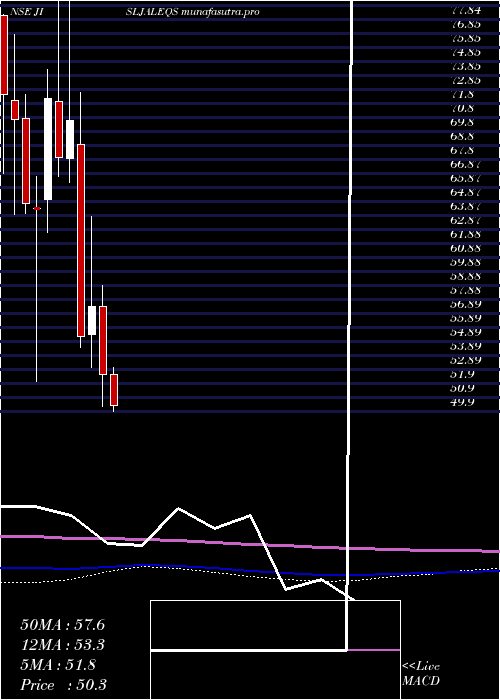Select the 52.89 price label
The image size is (500, 700).
coord(465,361)
